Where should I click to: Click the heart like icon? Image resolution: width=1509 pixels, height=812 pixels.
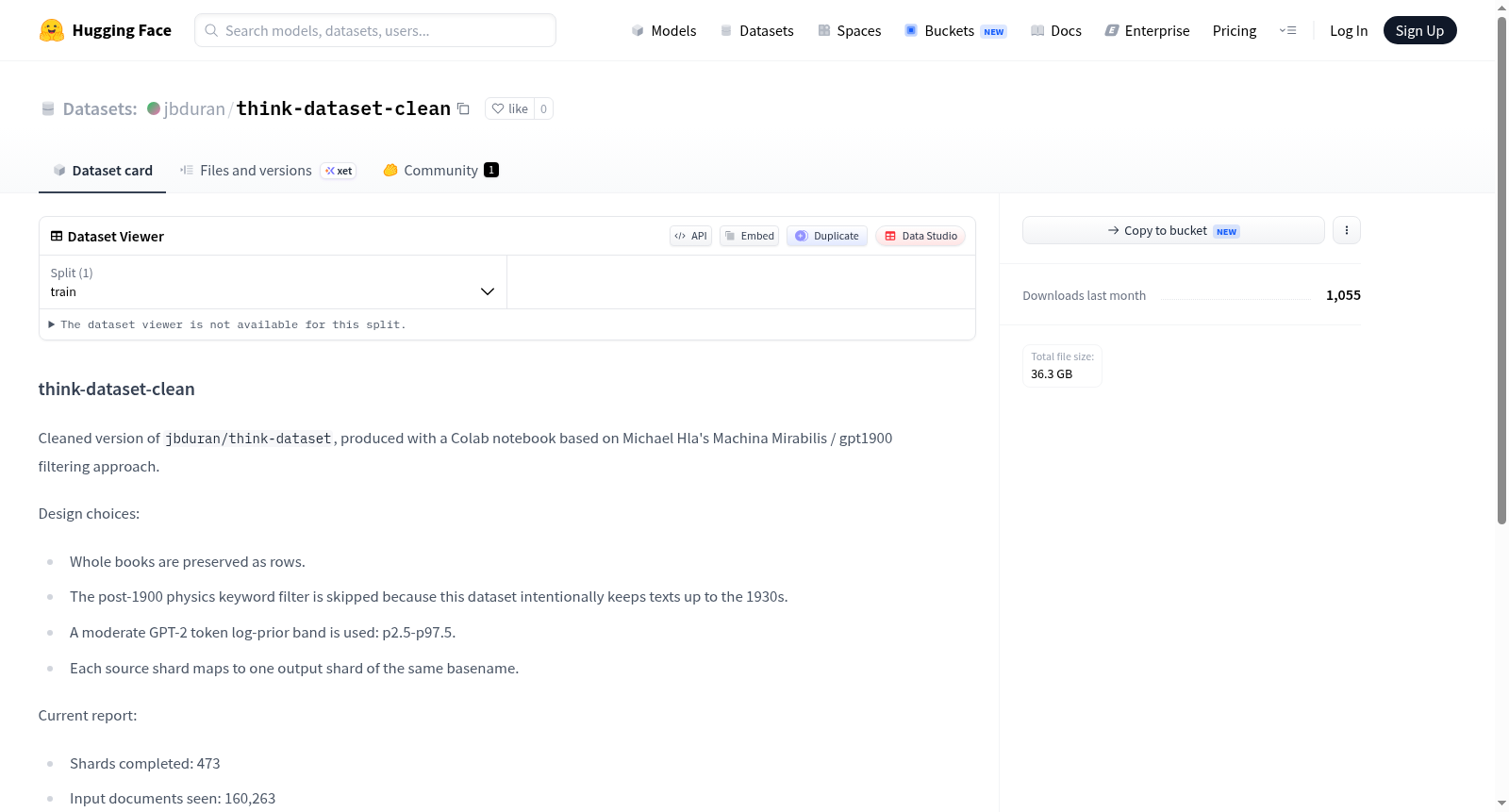coord(498,108)
